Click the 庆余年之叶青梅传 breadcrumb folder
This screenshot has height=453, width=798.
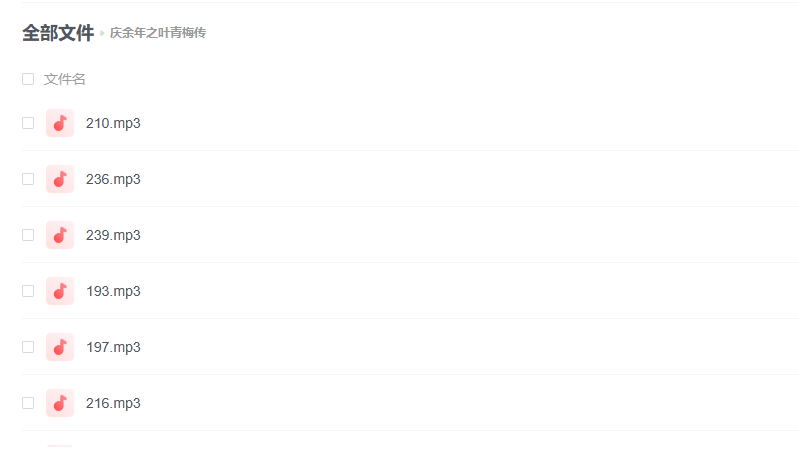click(x=158, y=33)
